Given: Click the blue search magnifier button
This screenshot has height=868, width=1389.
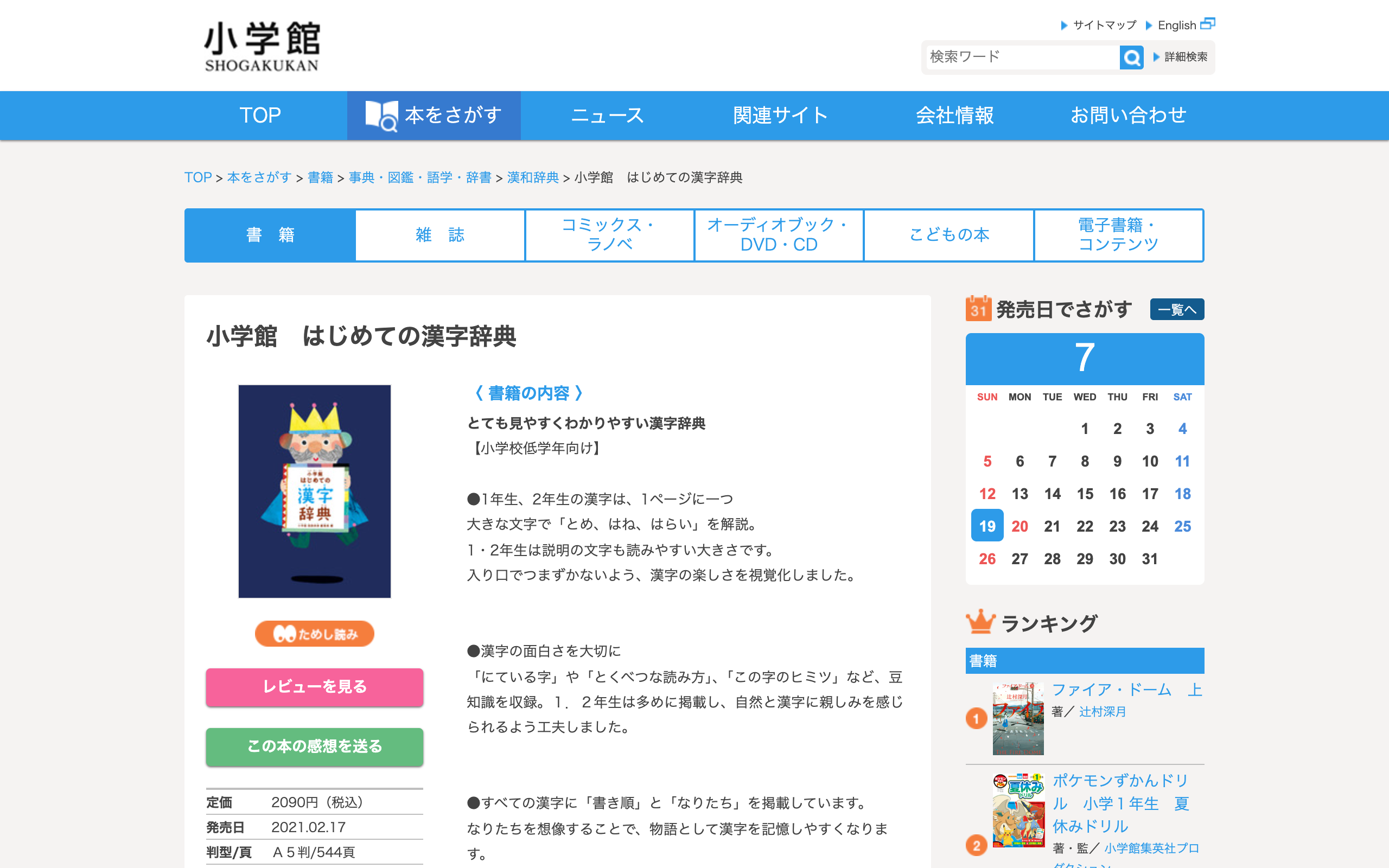Looking at the screenshot, I should pyautogui.click(x=1131, y=57).
